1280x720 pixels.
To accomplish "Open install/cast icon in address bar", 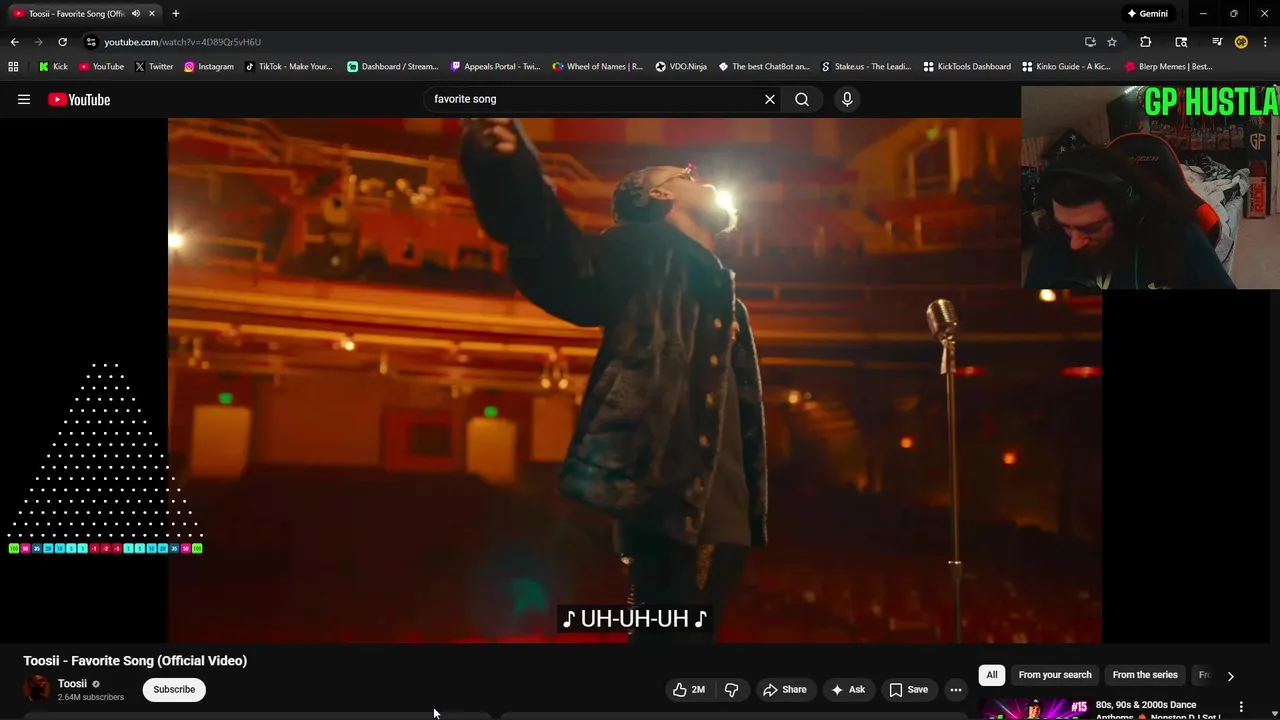I will pos(1090,42).
